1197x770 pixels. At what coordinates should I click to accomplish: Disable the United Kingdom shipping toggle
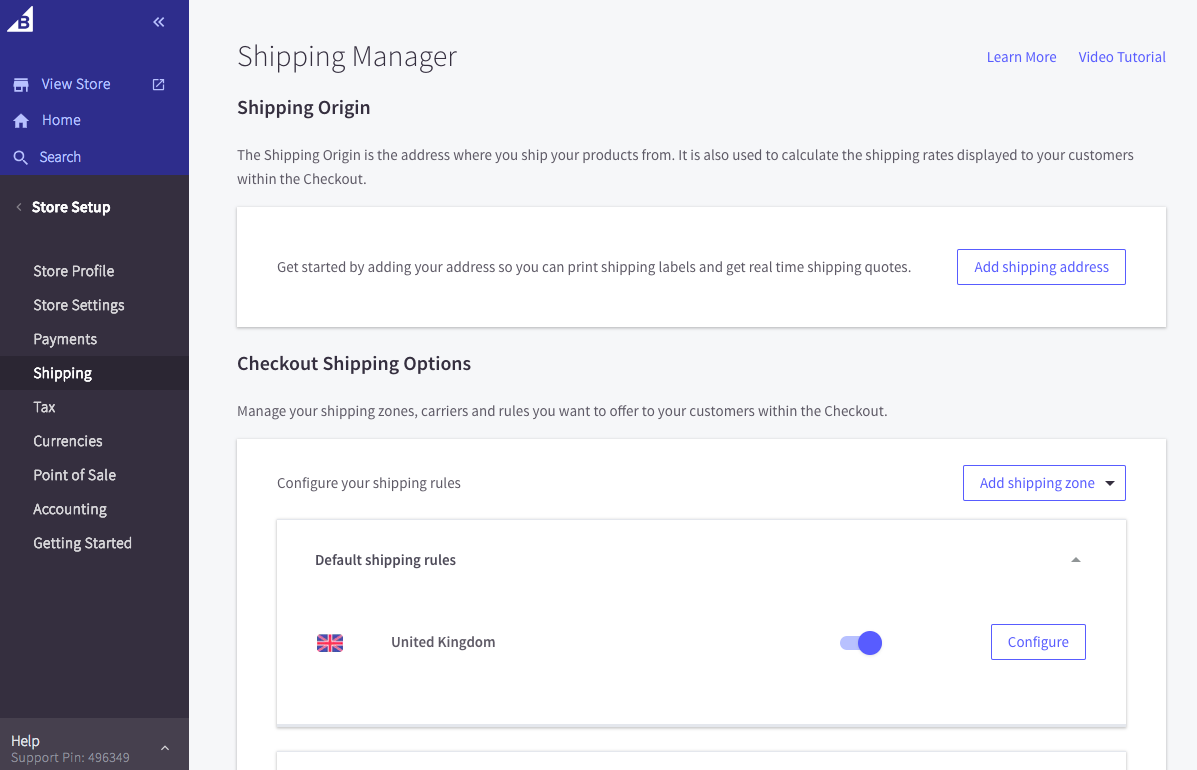pyautogui.click(x=861, y=643)
